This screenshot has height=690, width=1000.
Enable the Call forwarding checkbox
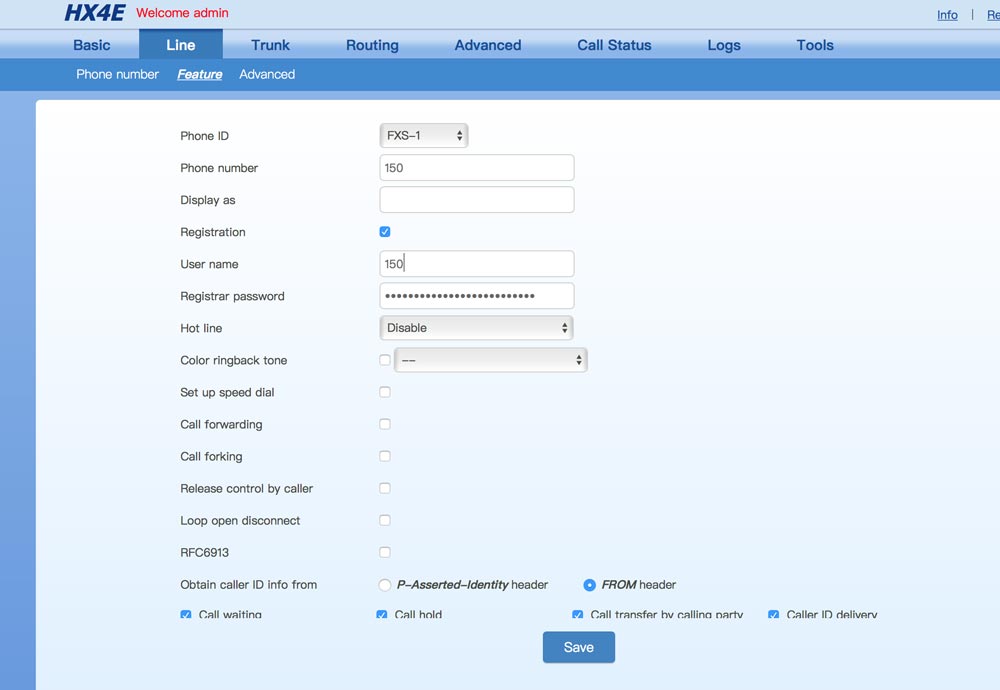tap(385, 424)
